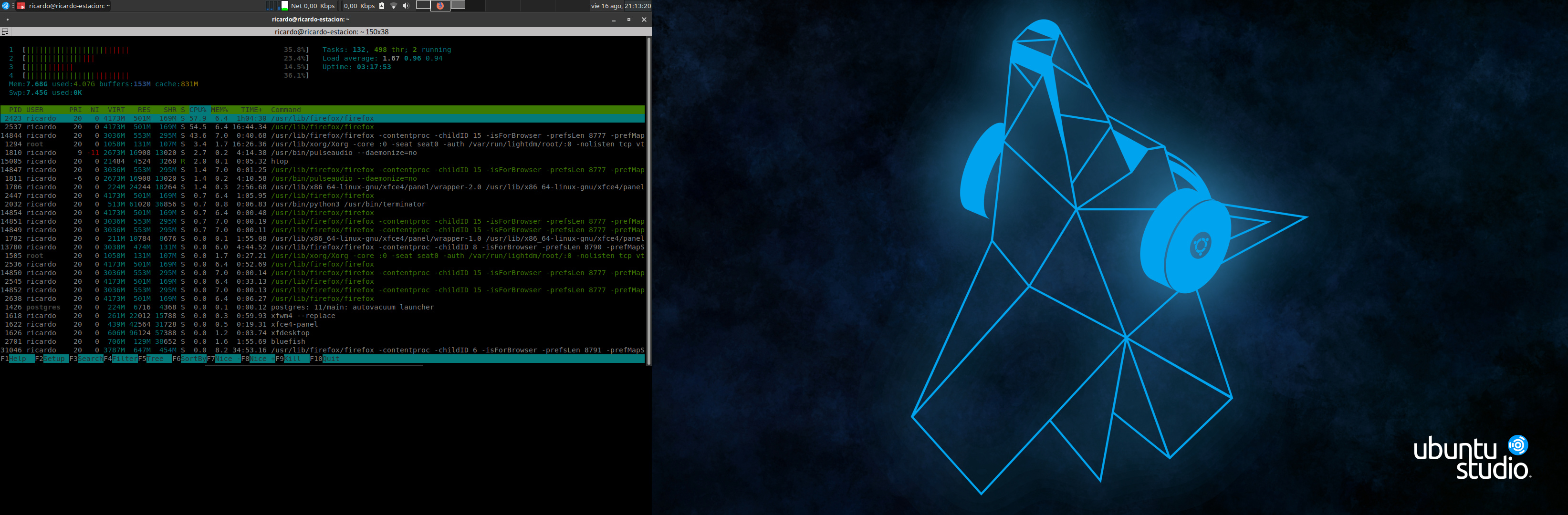Click terminator grid layout icon in titlebar
Viewport: 1568px width, 515px height.
[5, 31]
